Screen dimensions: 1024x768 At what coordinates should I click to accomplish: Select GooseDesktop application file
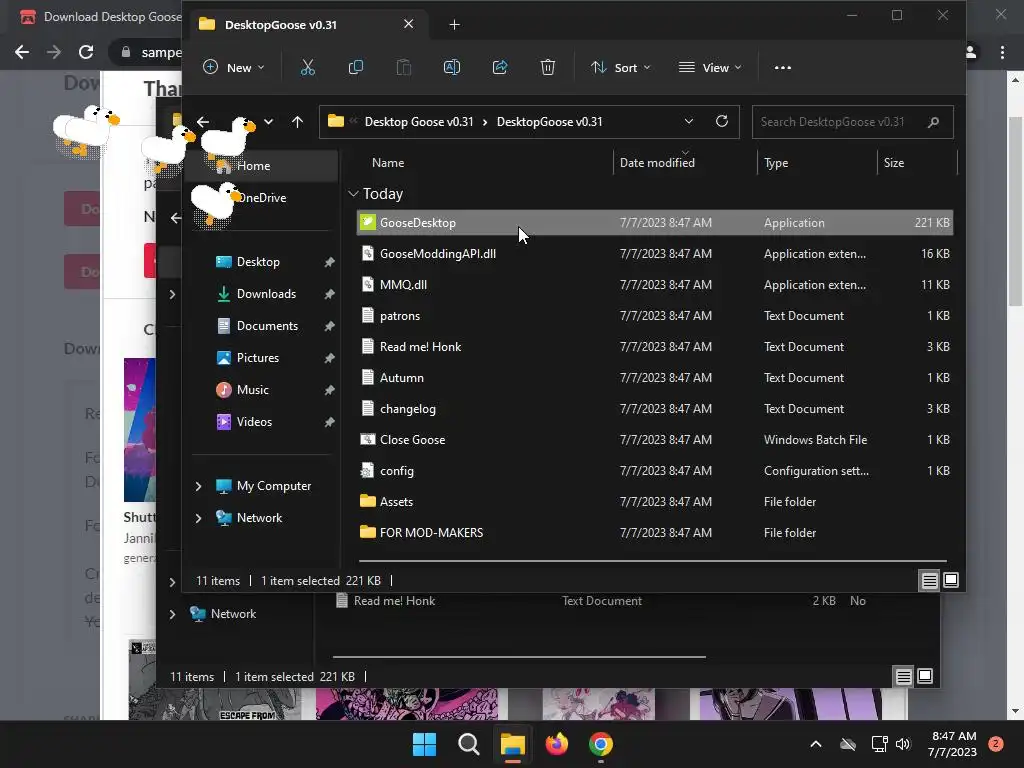coord(655,223)
